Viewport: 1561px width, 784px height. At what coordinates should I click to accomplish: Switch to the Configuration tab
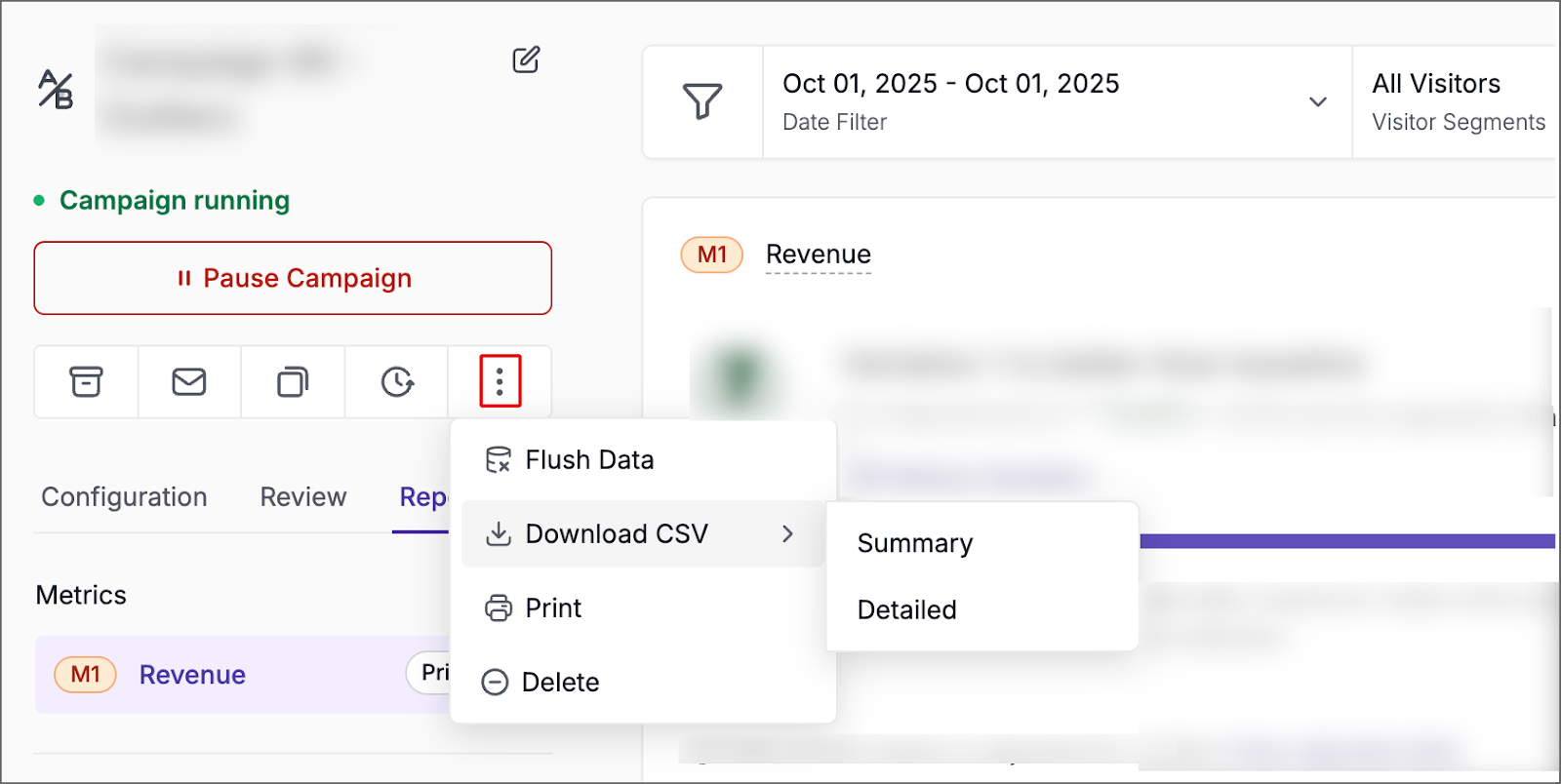coord(124,497)
